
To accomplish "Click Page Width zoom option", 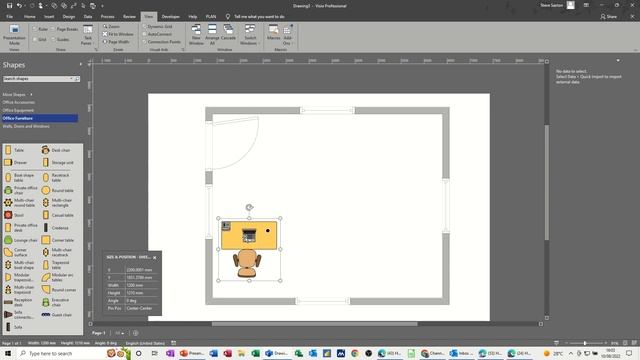I will point(116,42).
